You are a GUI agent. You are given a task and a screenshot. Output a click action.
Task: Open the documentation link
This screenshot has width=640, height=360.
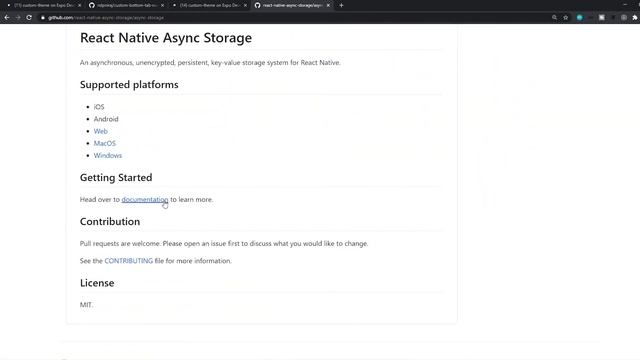point(145,199)
